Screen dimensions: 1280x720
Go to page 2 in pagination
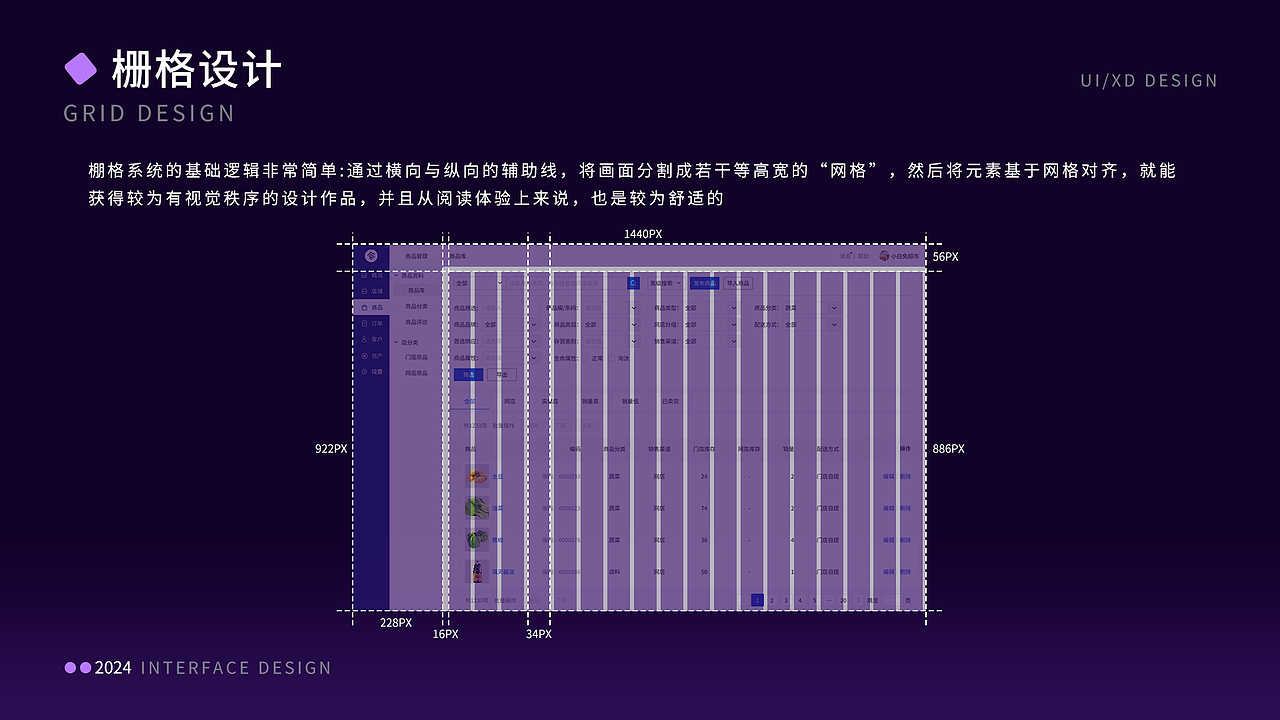point(771,600)
